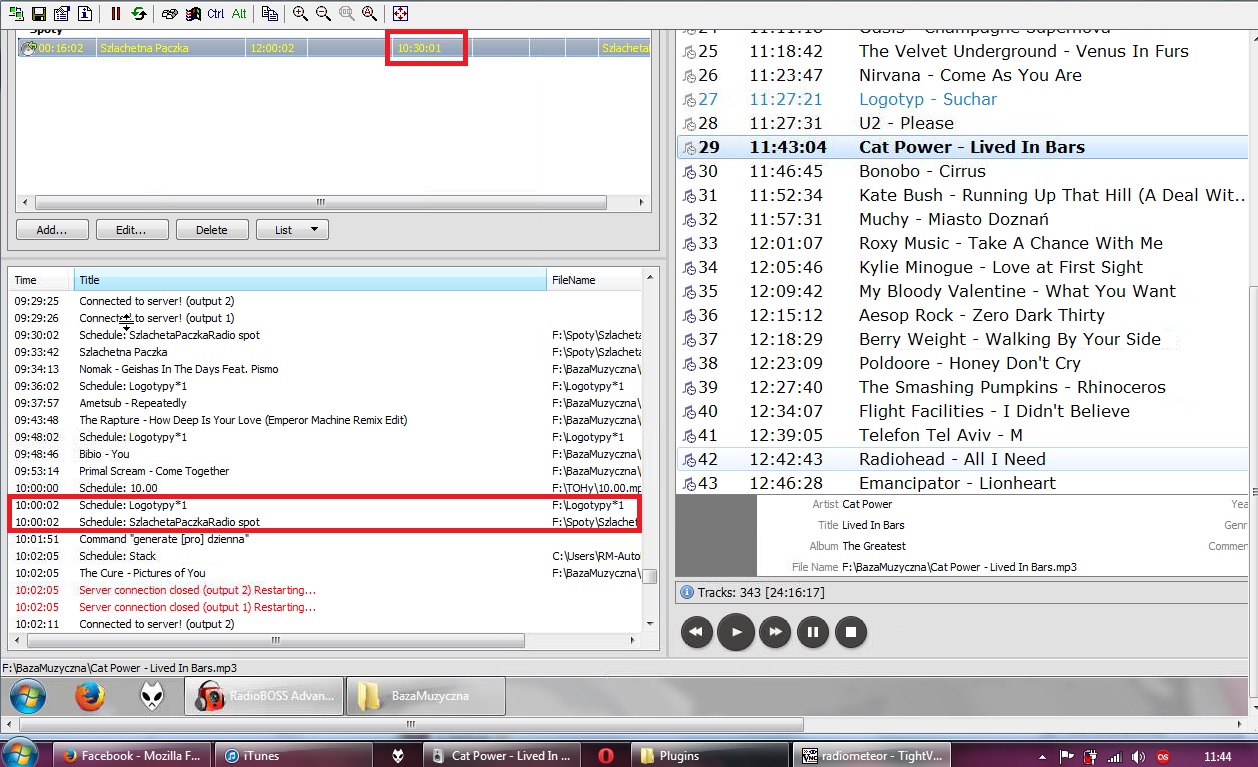Click the note icon beside track 33 Roxy Music

[689, 244]
